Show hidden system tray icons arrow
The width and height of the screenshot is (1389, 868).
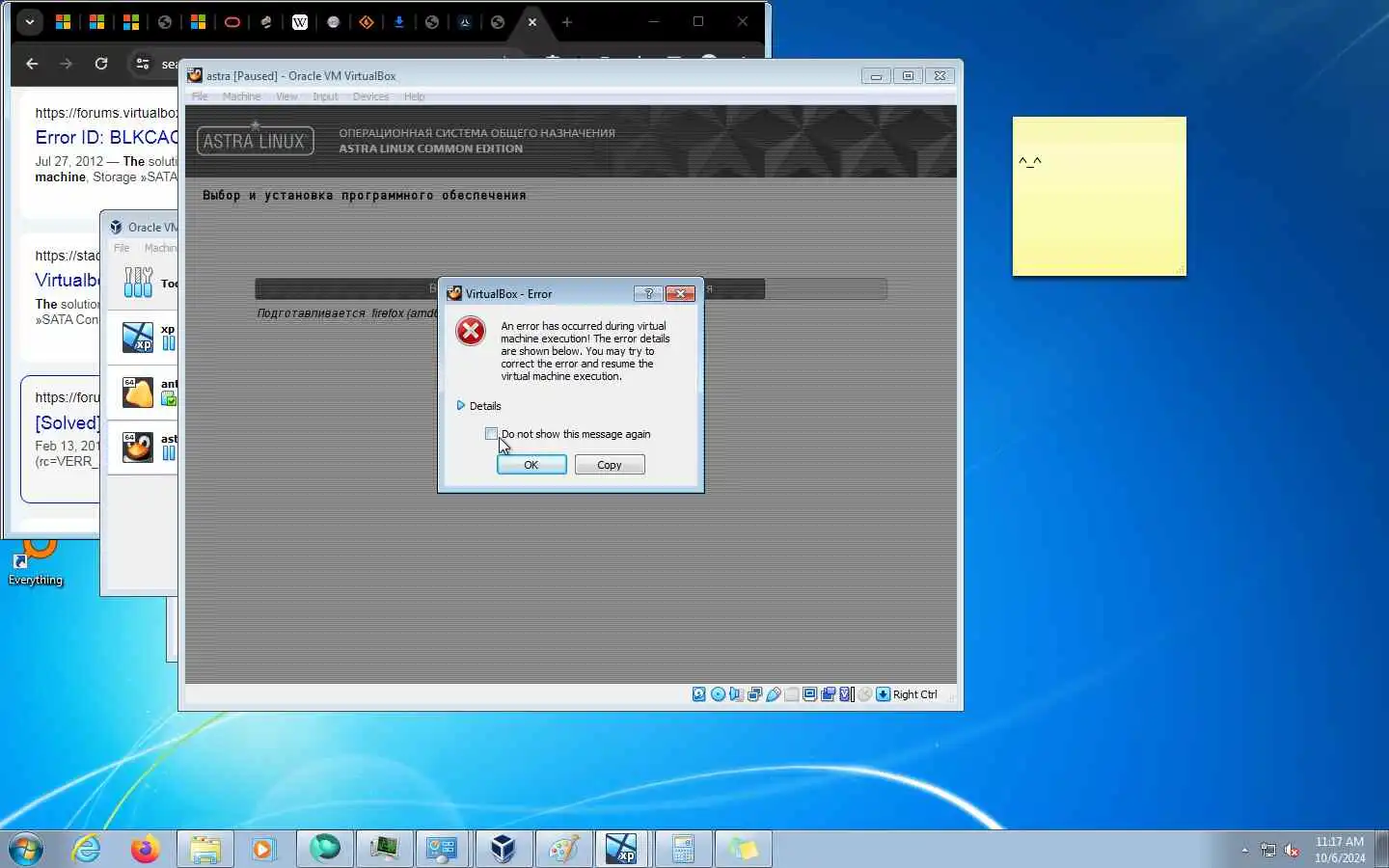pyautogui.click(x=1244, y=850)
